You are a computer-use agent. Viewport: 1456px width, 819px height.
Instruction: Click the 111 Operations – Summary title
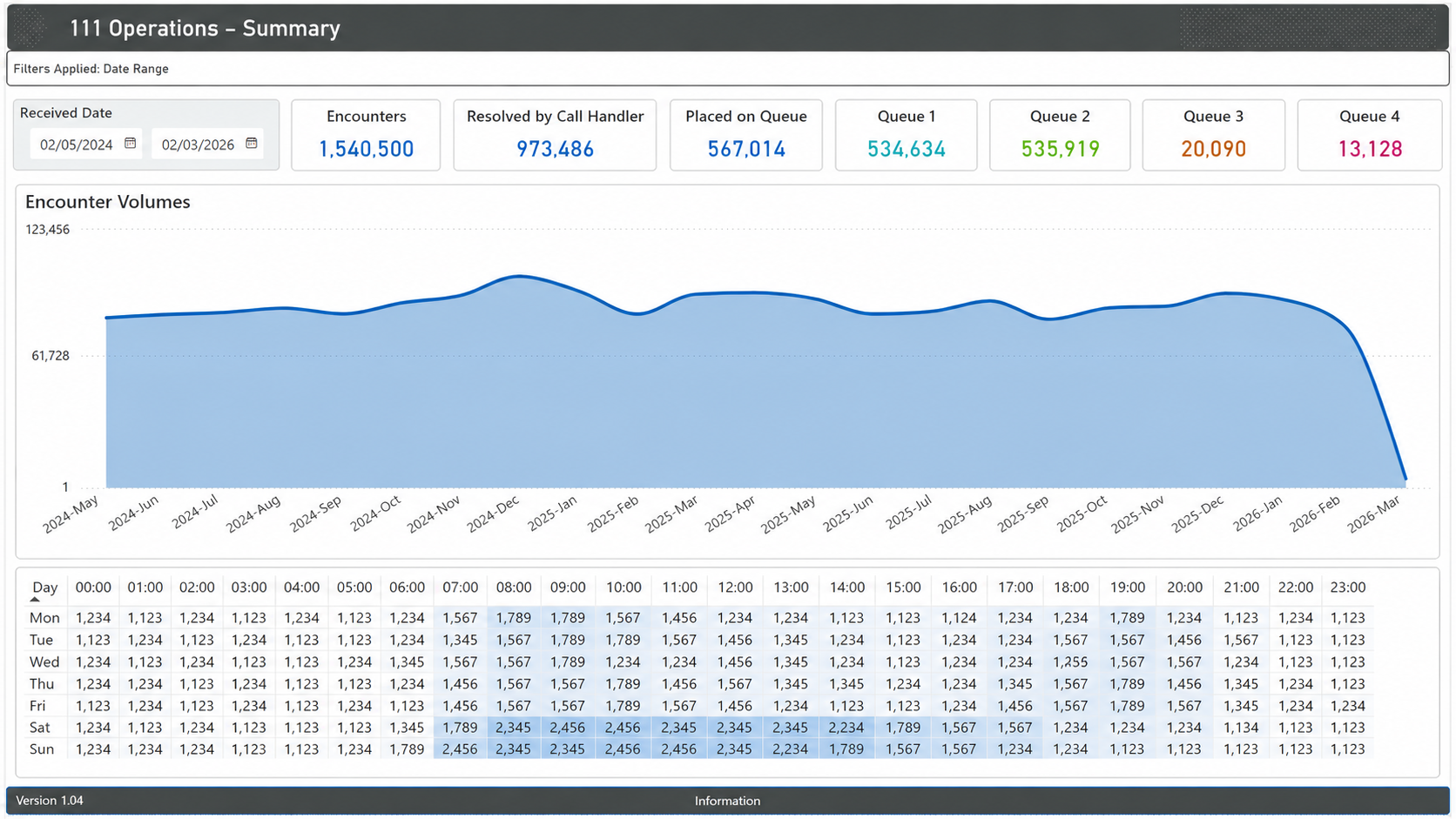pyautogui.click(x=205, y=29)
